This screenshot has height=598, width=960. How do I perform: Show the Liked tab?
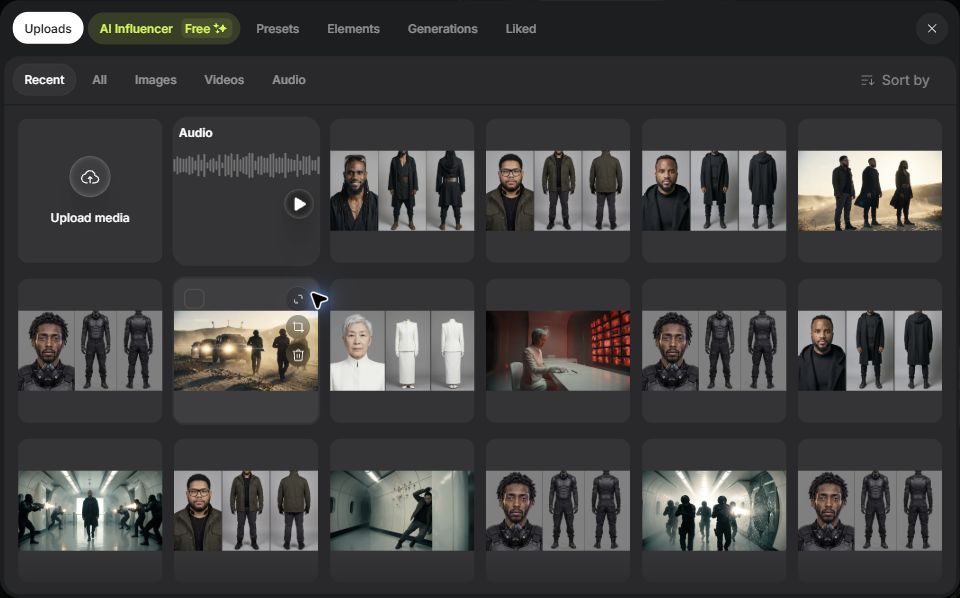(521, 29)
